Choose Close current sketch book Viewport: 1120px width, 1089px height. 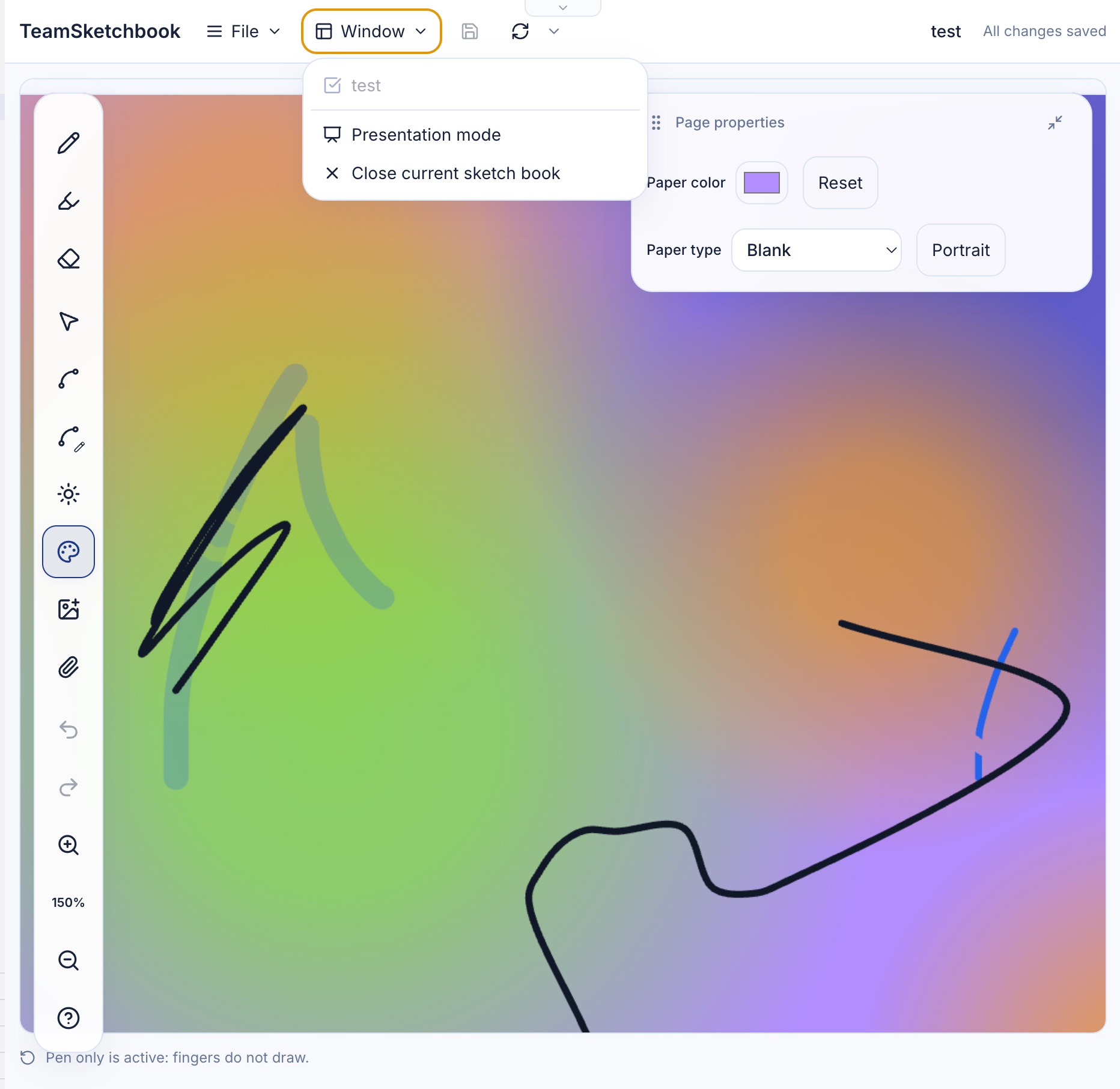coord(475,173)
